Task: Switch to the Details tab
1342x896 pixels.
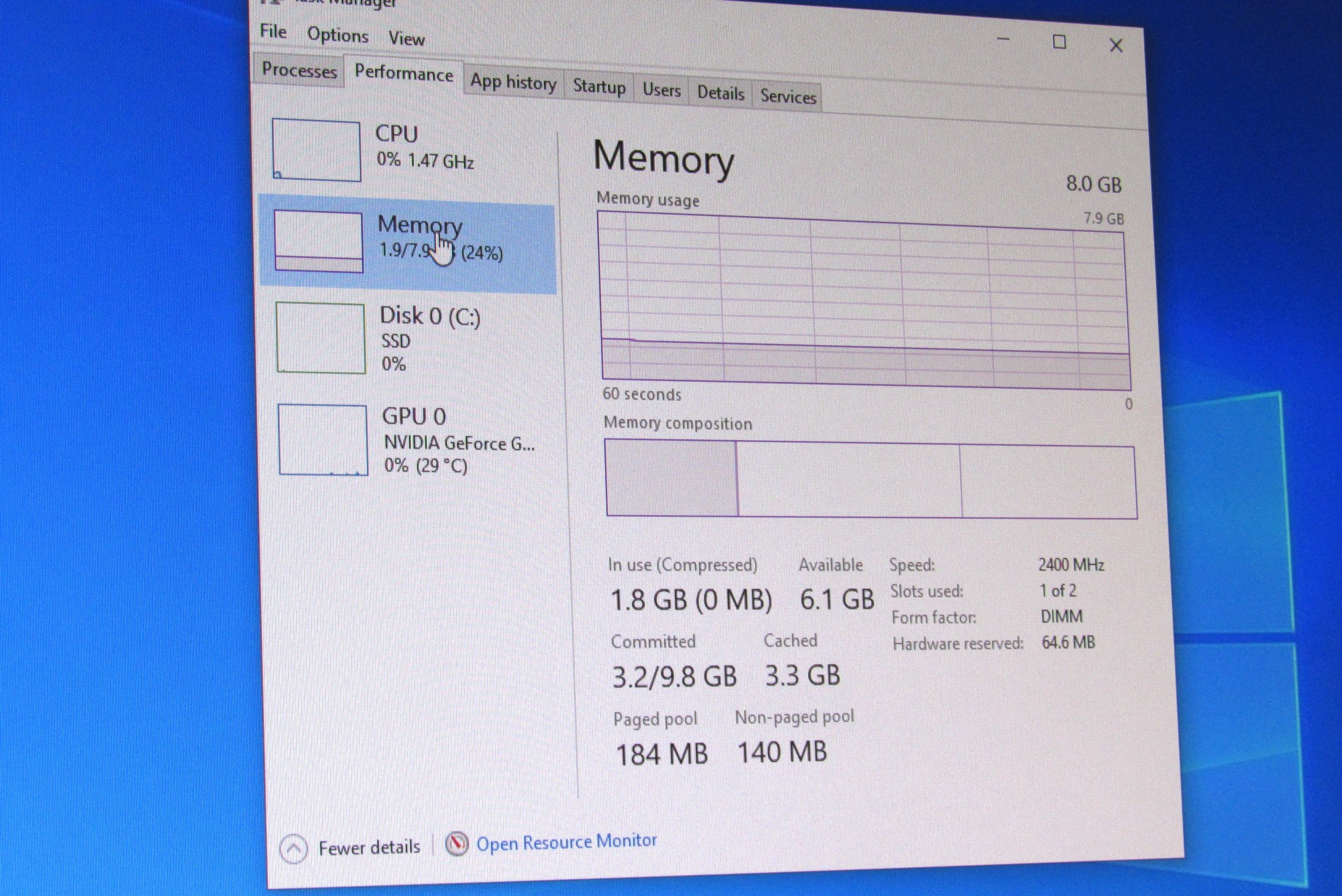Action: click(720, 94)
